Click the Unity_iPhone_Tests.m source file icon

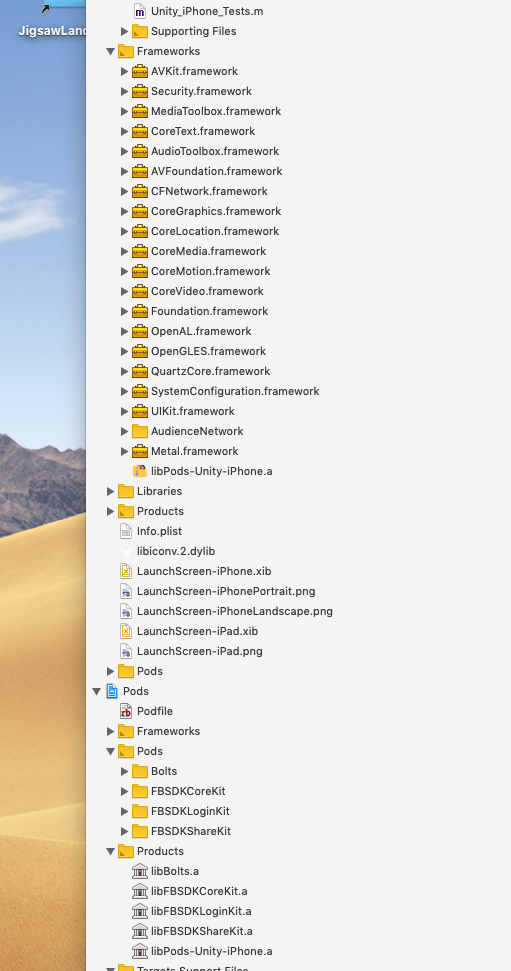(140, 11)
